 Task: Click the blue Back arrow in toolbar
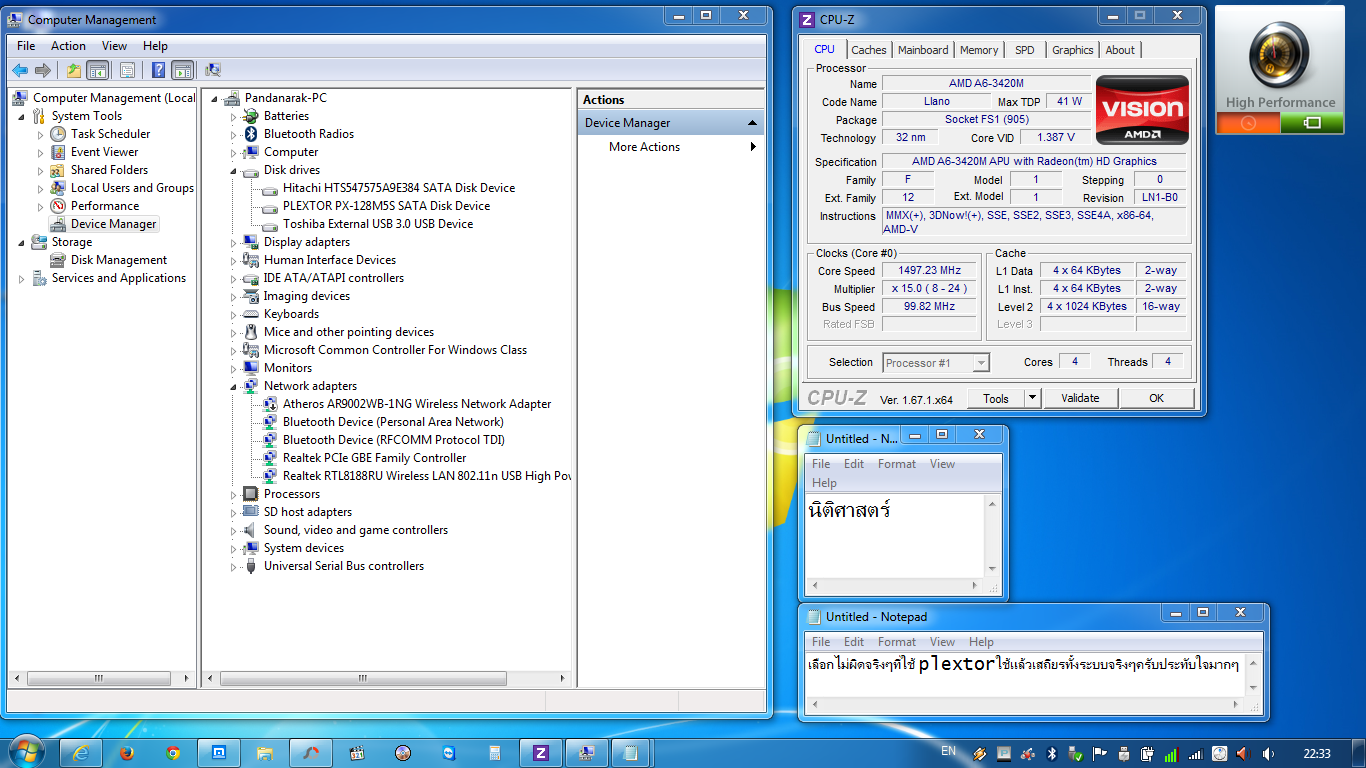20,70
